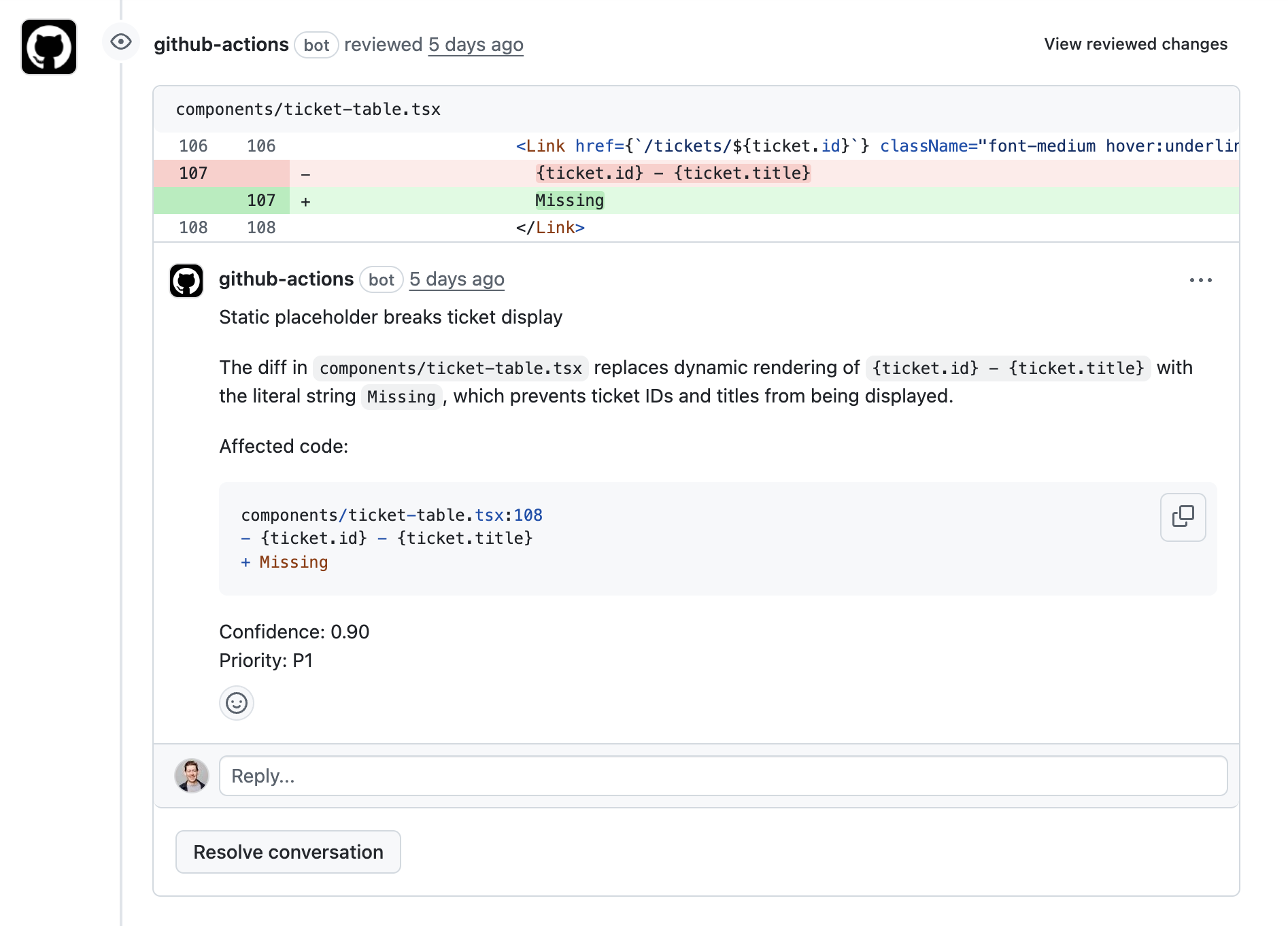
Task: Open the emoji reaction picker
Action: [236, 703]
